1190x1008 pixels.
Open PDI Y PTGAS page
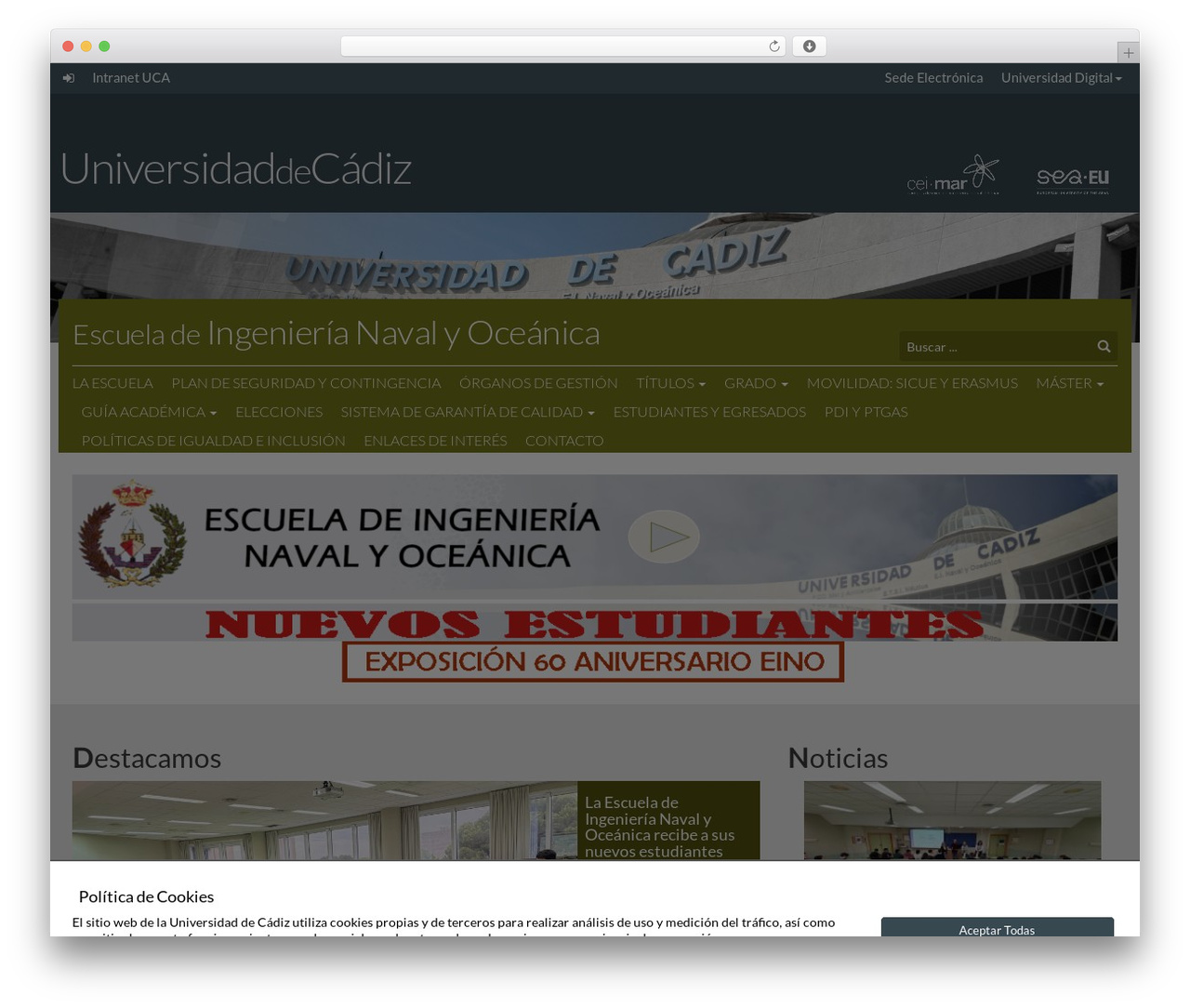coord(866,412)
